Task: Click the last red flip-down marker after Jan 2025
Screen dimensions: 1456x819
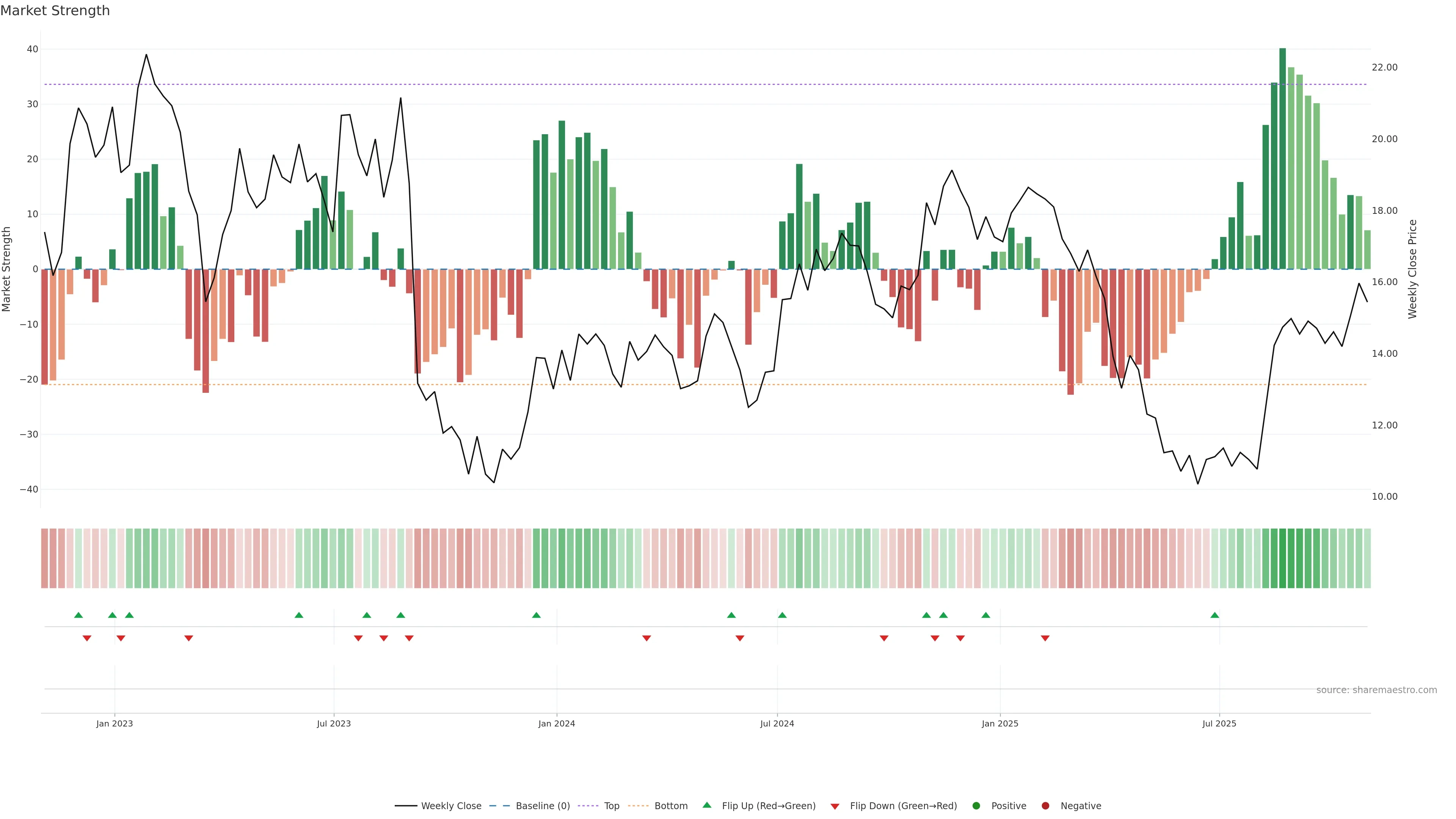Action: tap(1045, 638)
